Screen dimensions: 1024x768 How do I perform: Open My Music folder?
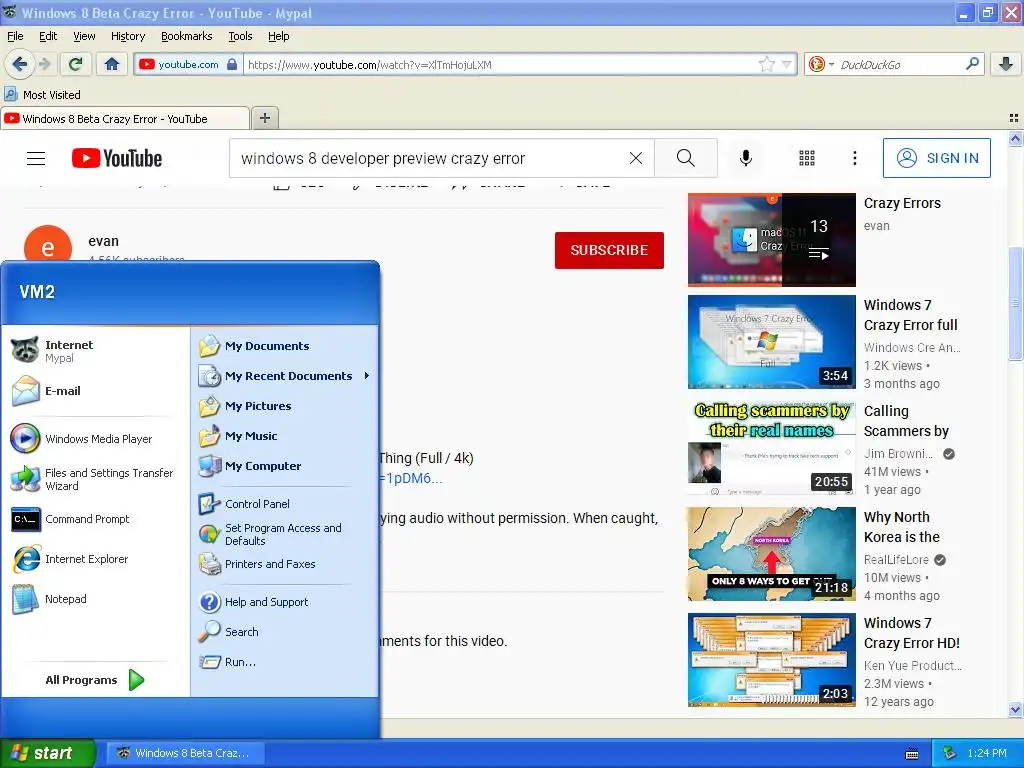pyautogui.click(x=285, y=436)
